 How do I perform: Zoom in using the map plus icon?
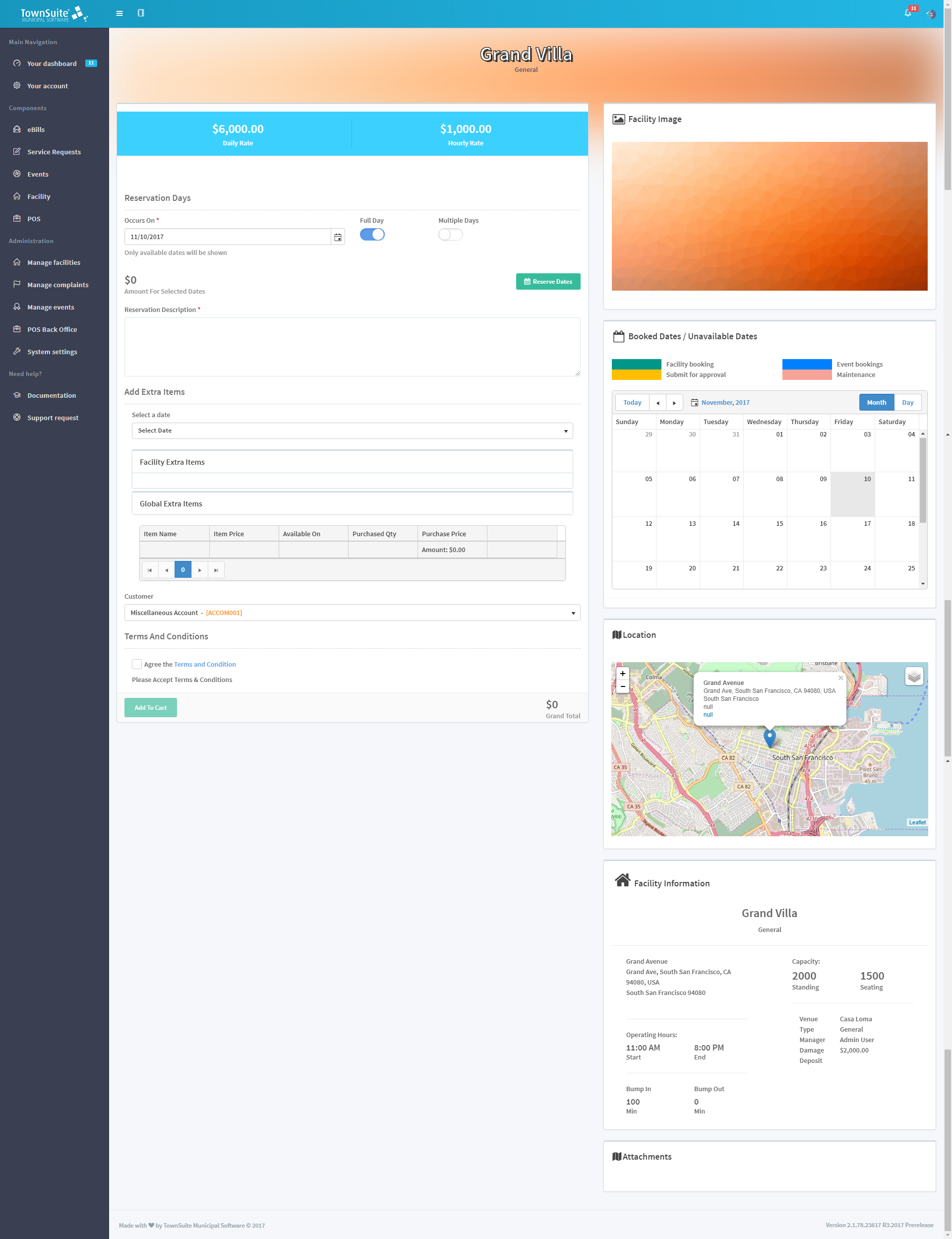(x=622, y=674)
